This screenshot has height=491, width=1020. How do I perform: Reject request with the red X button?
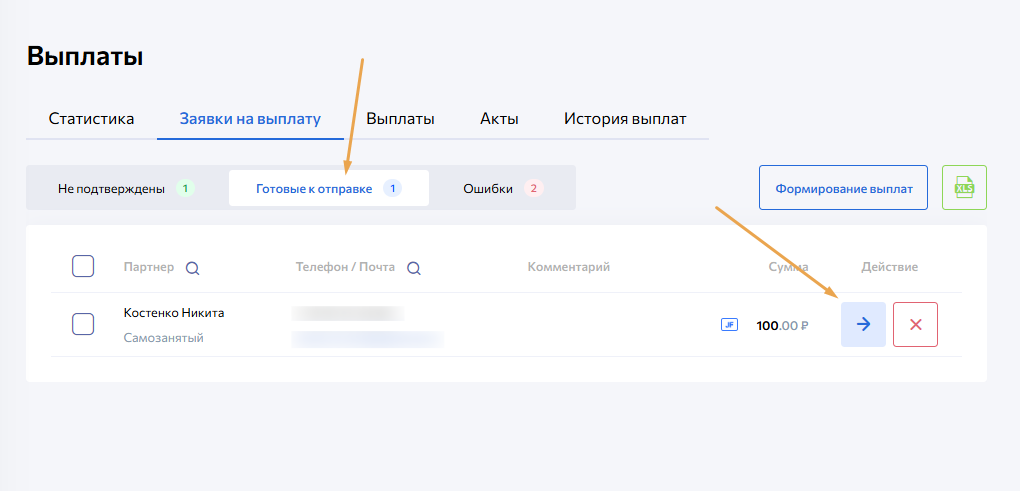click(915, 324)
